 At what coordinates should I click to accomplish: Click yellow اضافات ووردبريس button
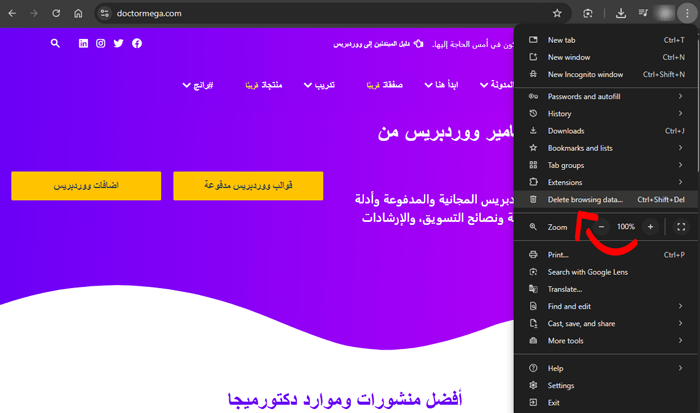click(x=86, y=186)
